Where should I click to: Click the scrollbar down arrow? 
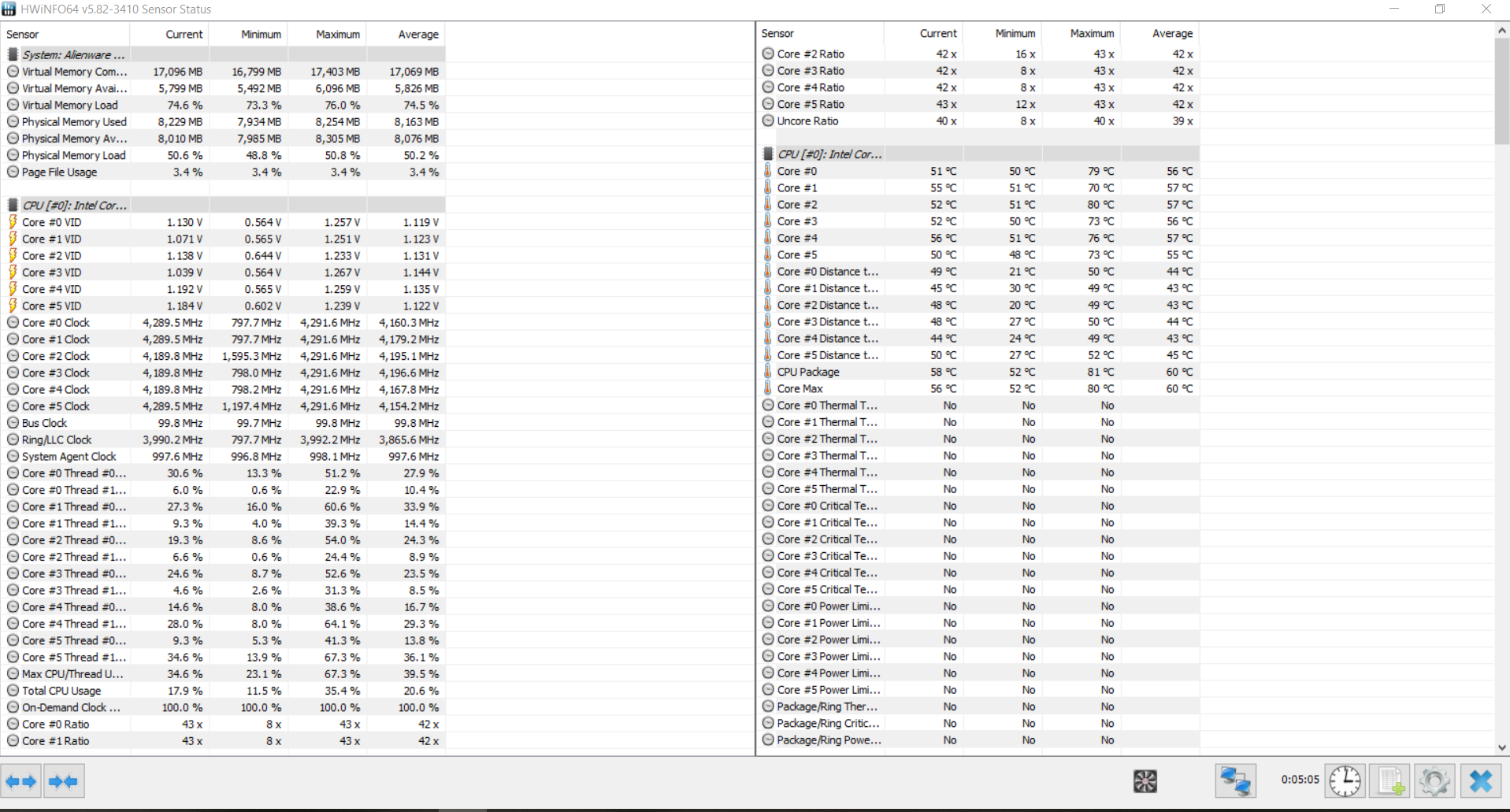point(1502,747)
